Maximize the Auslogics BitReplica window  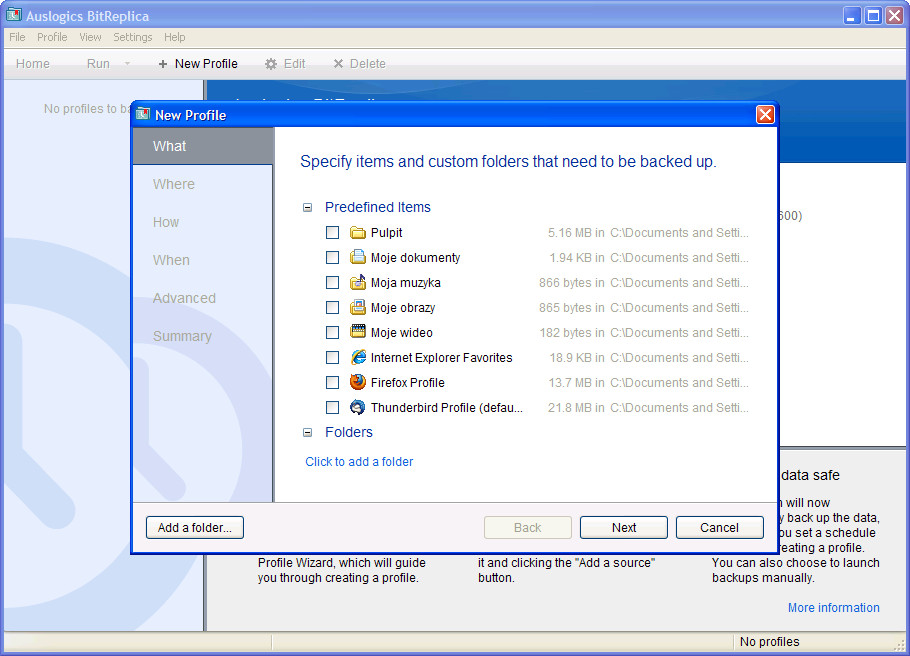pyautogui.click(x=873, y=16)
